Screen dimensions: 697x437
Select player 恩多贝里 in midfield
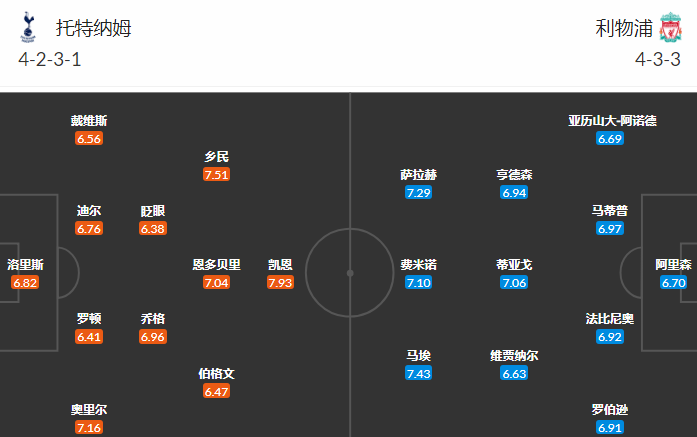pos(217,265)
